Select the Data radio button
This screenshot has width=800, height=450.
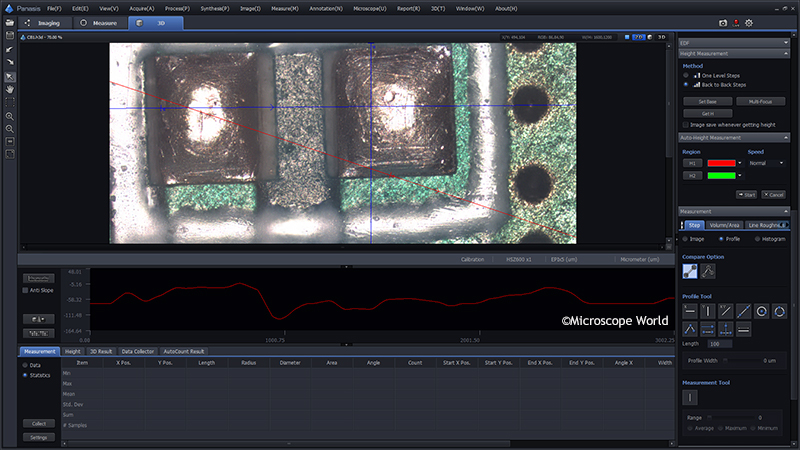[x=25, y=365]
